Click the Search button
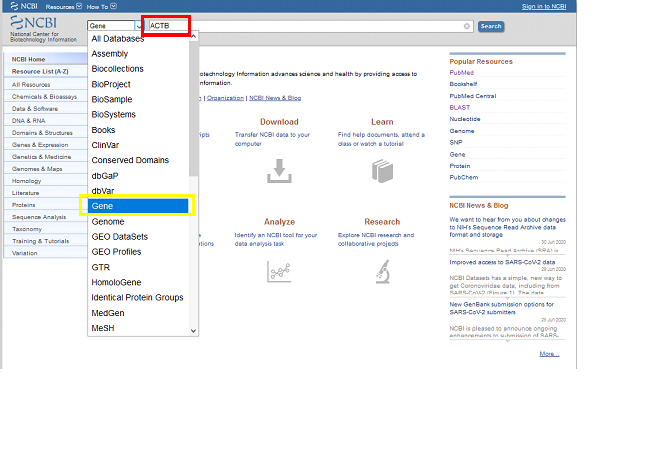 coord(491,26)
